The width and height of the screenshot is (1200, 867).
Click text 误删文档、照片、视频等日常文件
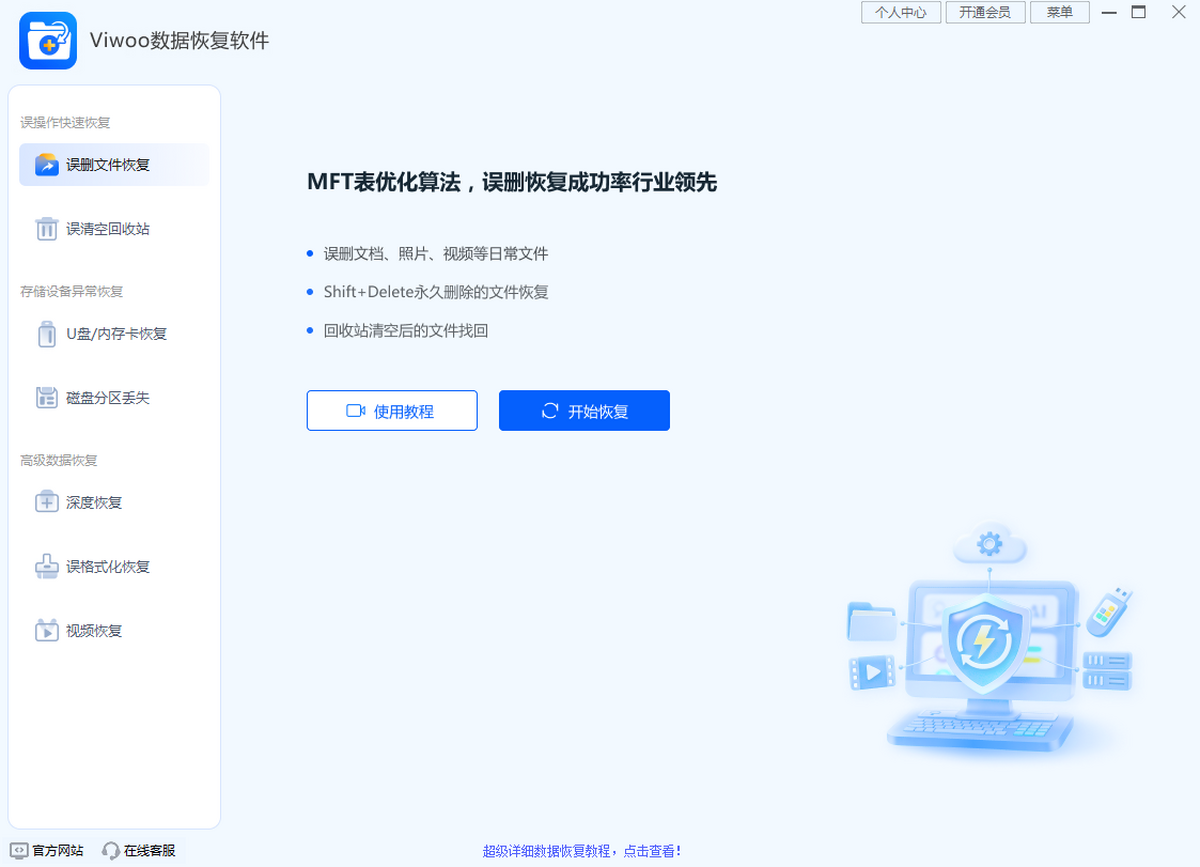coord(435,254)
